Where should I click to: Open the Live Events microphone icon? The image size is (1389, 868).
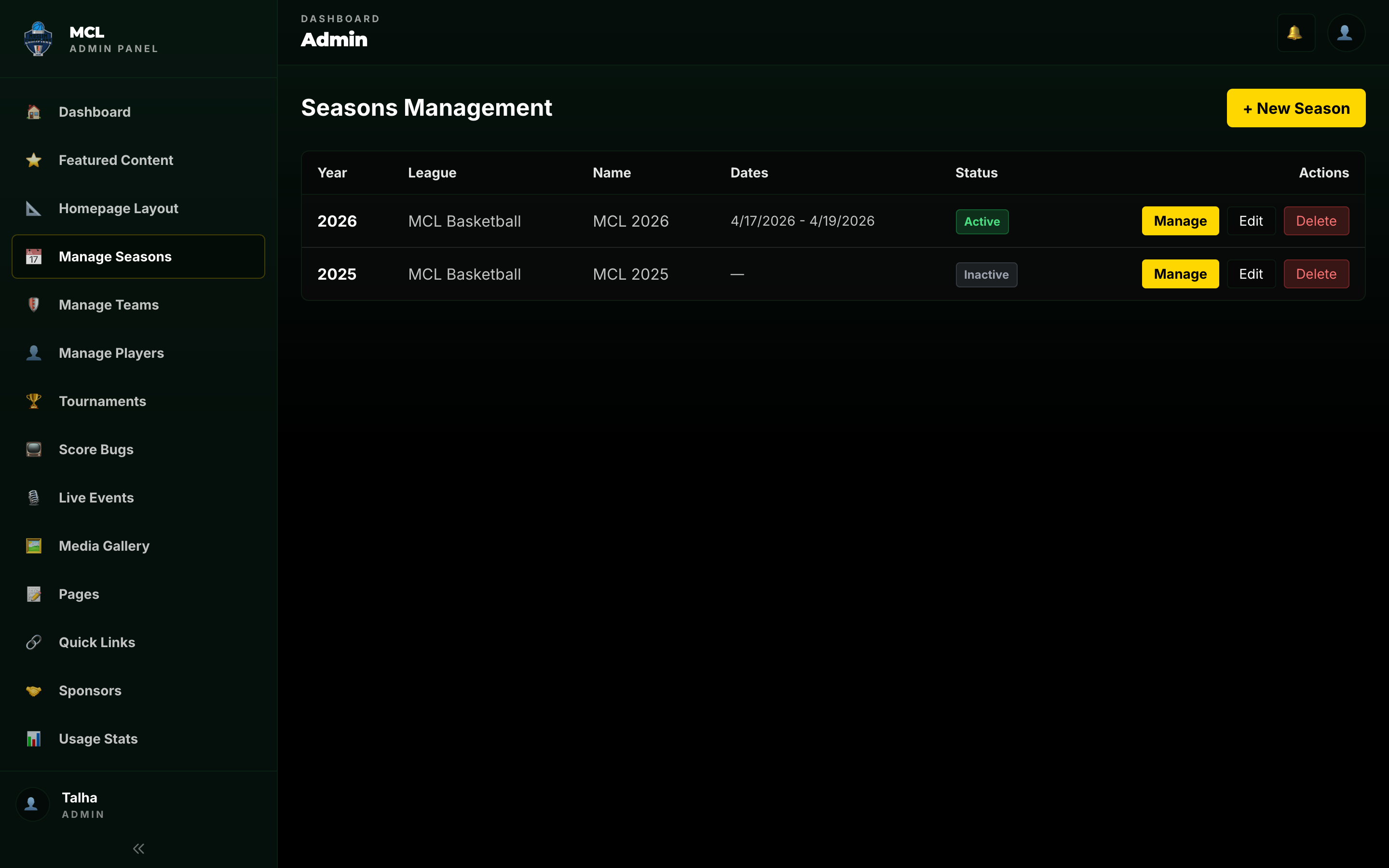point(34,498)
